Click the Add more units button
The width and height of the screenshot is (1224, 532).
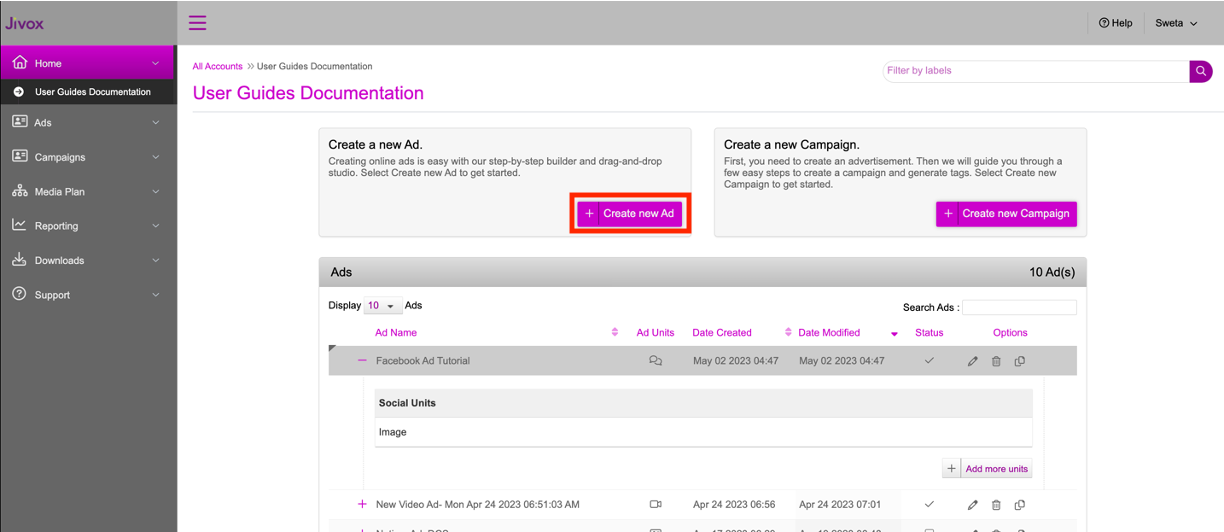click(x=986, y=468)
